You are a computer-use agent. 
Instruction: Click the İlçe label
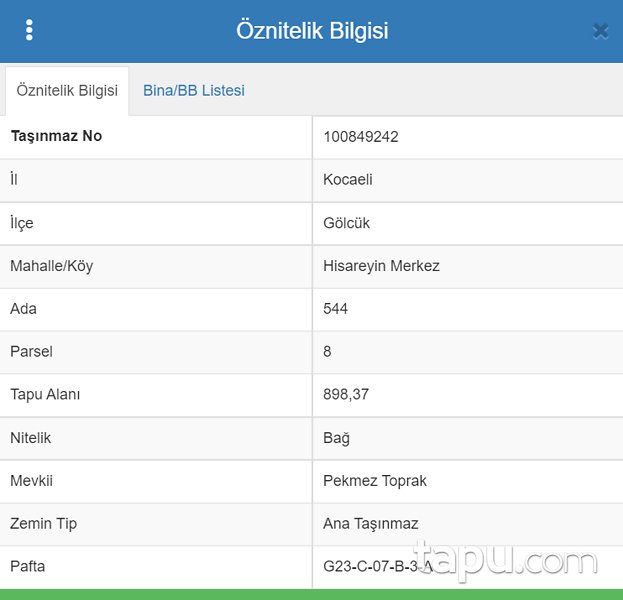tap(22, 223)
